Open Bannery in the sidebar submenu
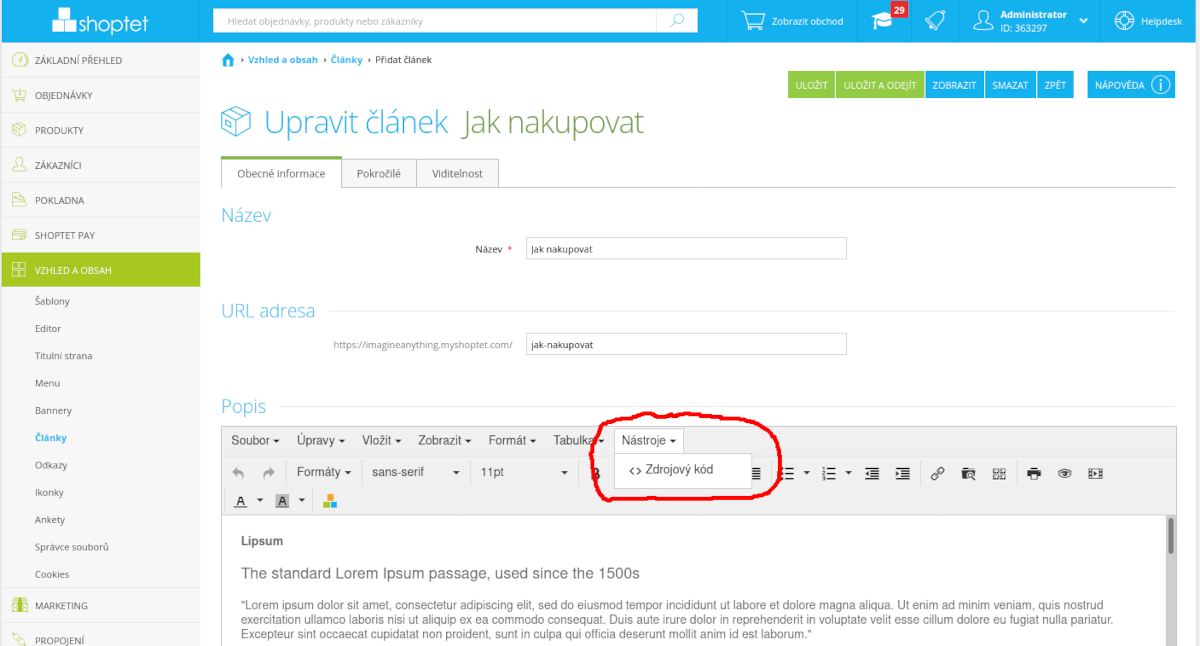The width and height of the screenshot is (1200, 646). [53, 410]
